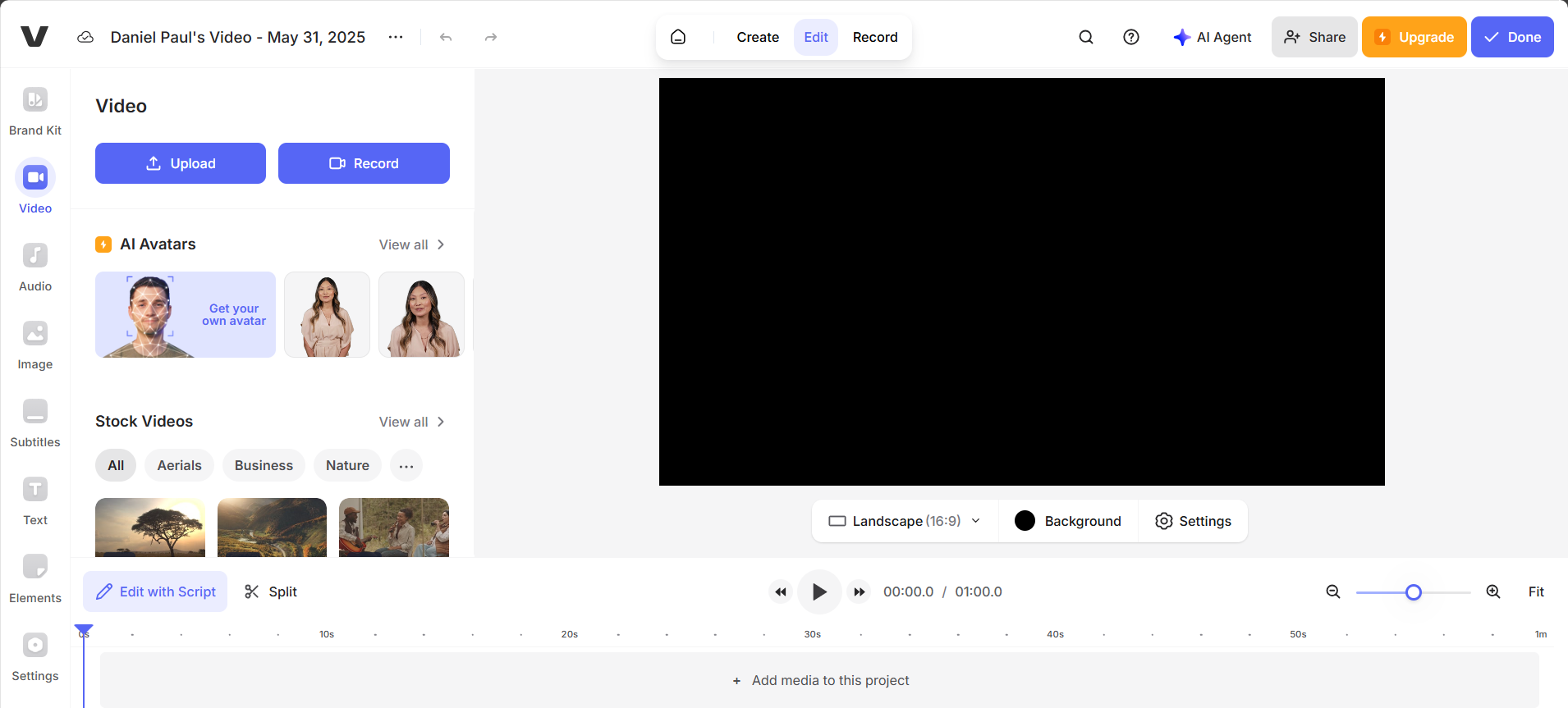
Task: Open the help question mark icon
Action: 1131,37
